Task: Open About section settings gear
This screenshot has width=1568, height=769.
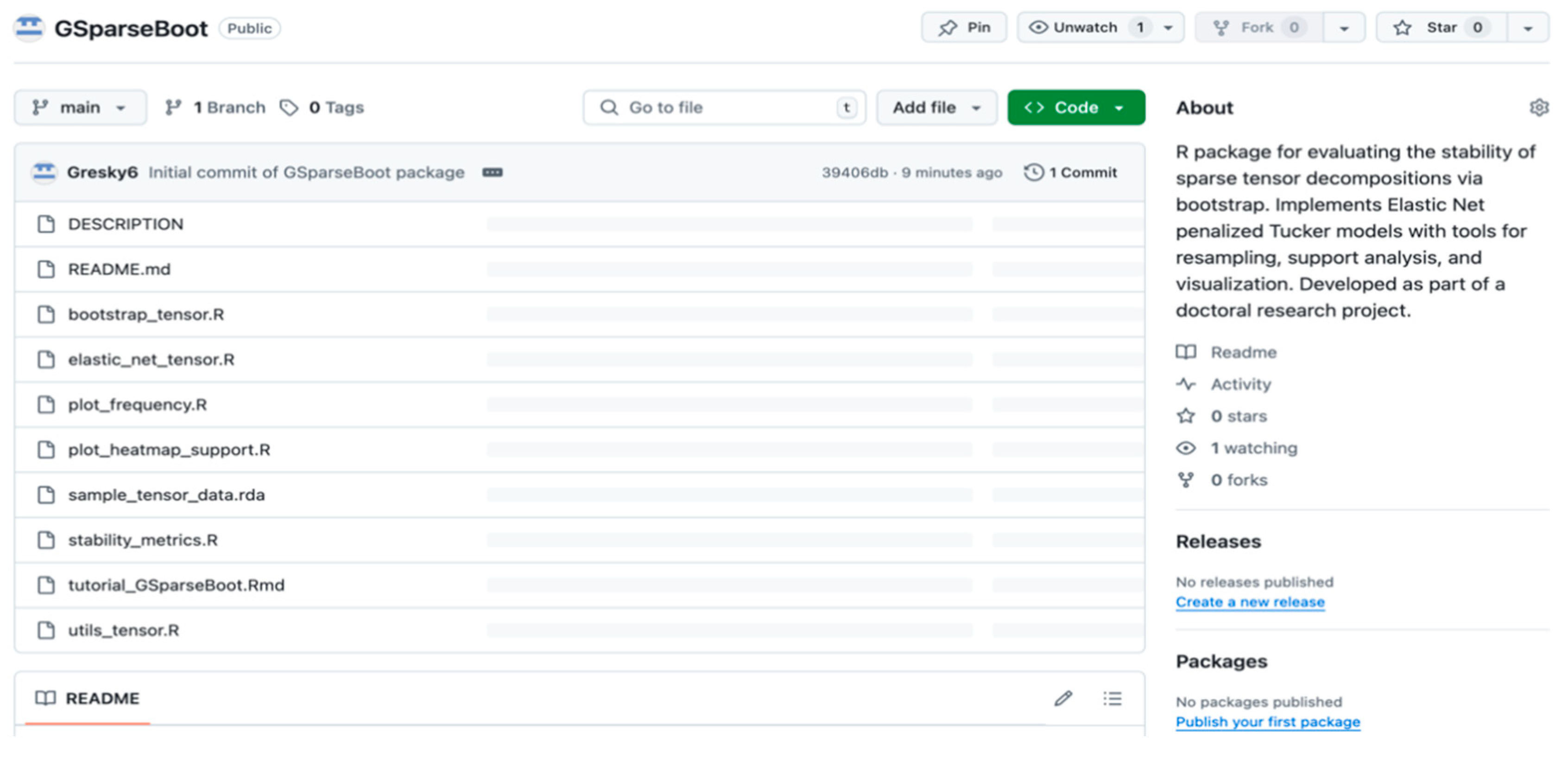Action: (x=1538, y=108)
